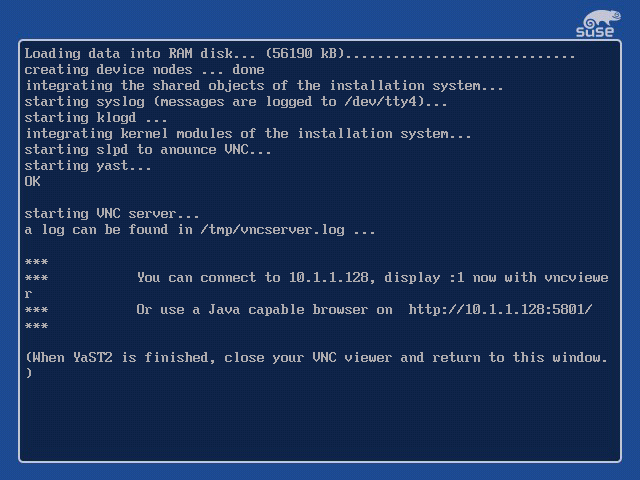Click the SUSE chameleon logo
Viewport: 640px width, 480px height.
[598, 24]
